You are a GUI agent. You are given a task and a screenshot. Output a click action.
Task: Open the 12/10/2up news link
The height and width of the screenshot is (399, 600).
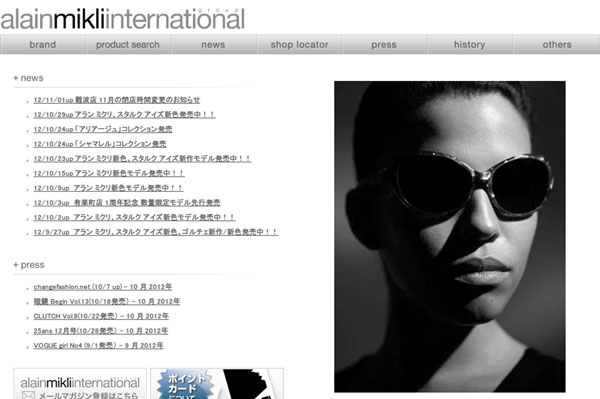pyautogui.click(x=134, y=217)
